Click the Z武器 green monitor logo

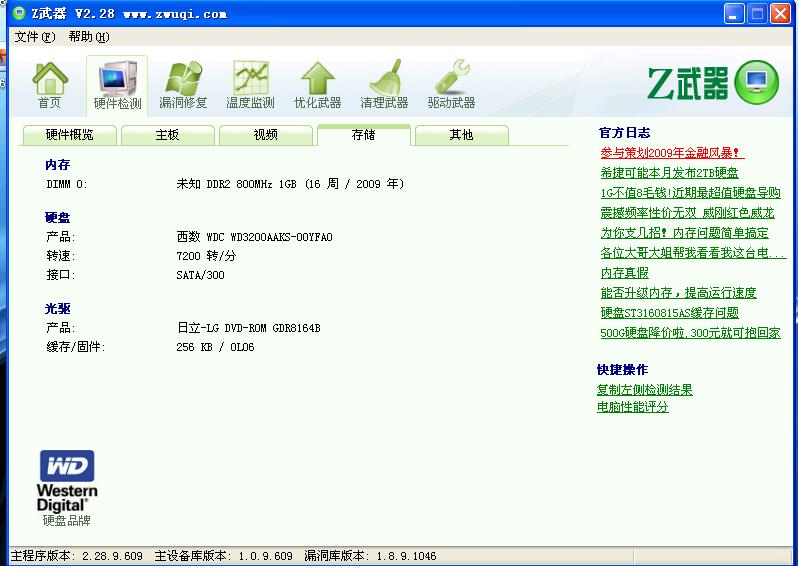tap(756, 82)
